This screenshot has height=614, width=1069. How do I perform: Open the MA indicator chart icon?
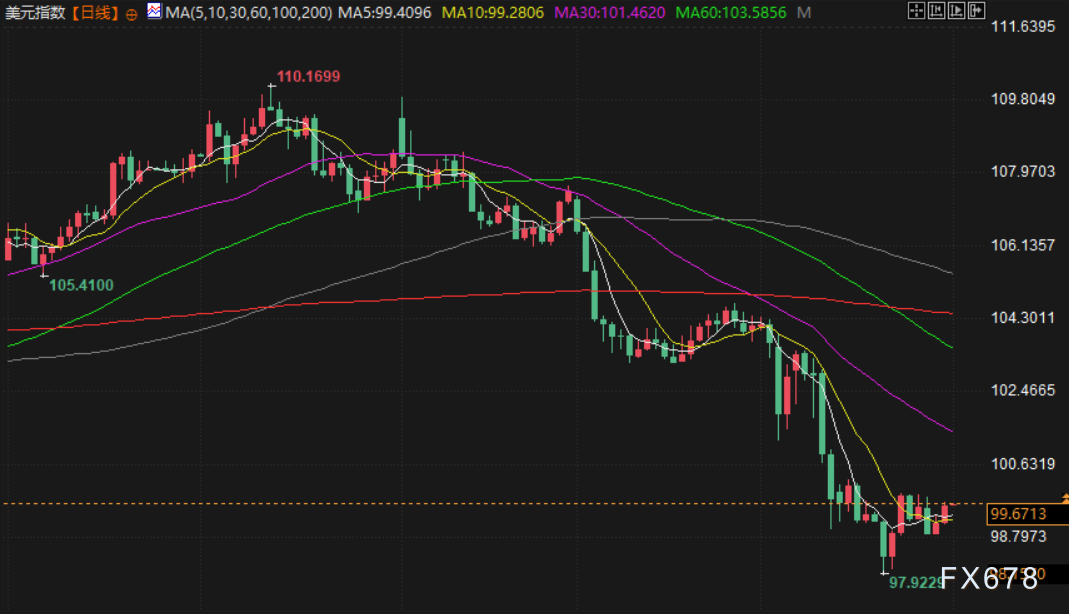(x=153, y=11)
